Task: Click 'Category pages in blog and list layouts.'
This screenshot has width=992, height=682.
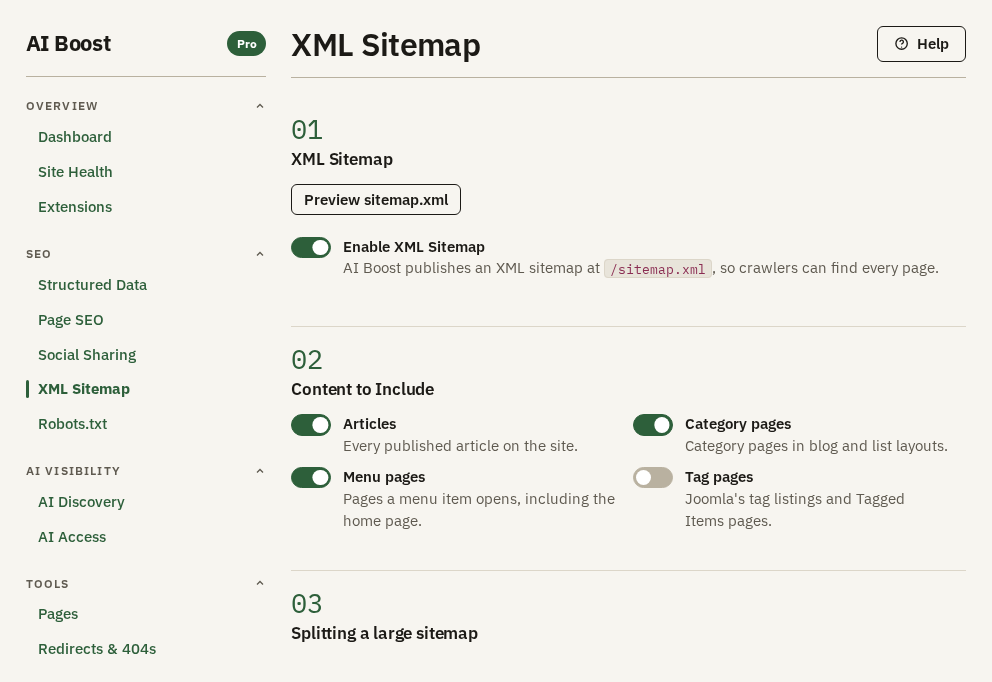Action: click(x=816, y=445)
